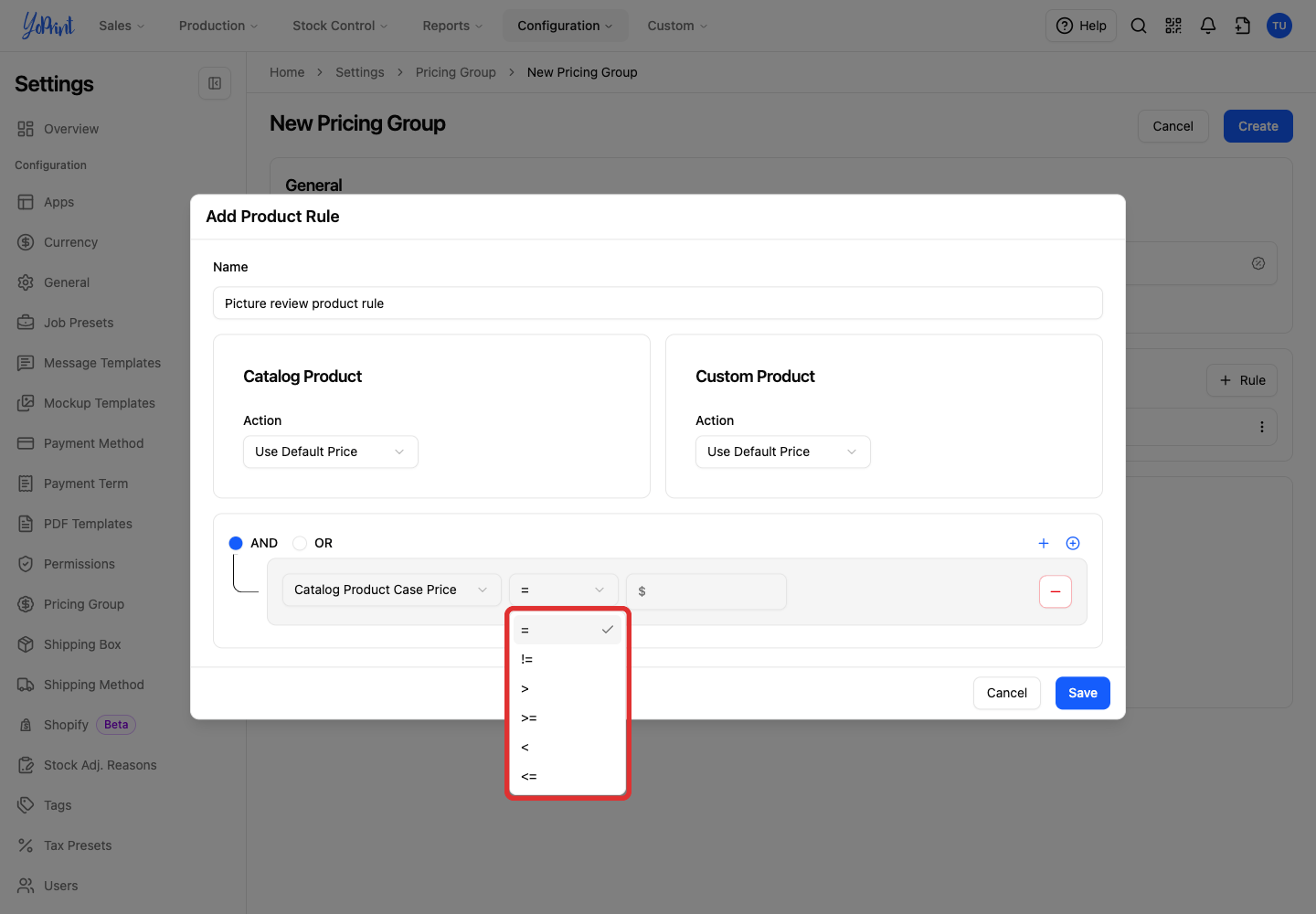Click the search icon in top bar
1316x914 pixels.
pyautogui.click(x=1139, y=26)
